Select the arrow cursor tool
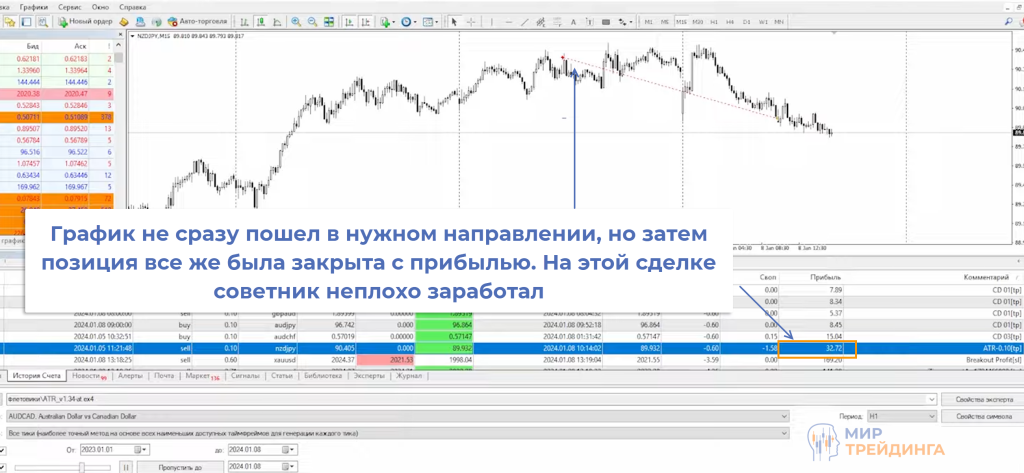Screen dimensions: 1024x473 pos(454,21)
